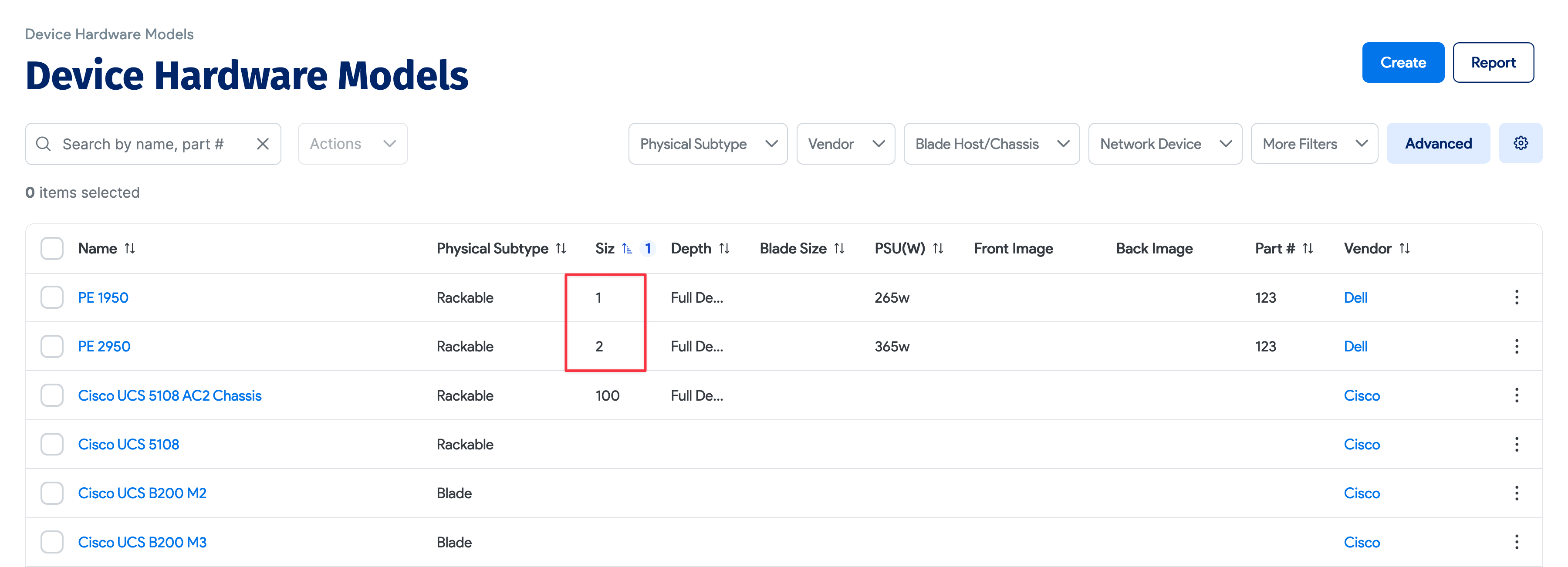The width and height of the screenshot is (1568, 567).
Task: Sort by Physical Subtype column arrows
Action: pos(561,249)
